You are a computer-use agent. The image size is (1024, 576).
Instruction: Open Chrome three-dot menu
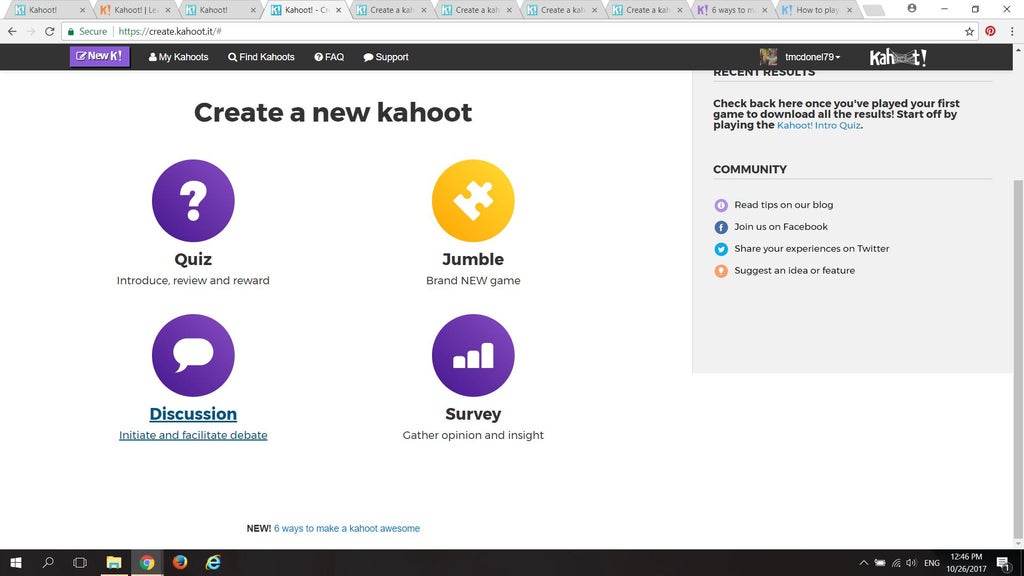[1012, 31]
